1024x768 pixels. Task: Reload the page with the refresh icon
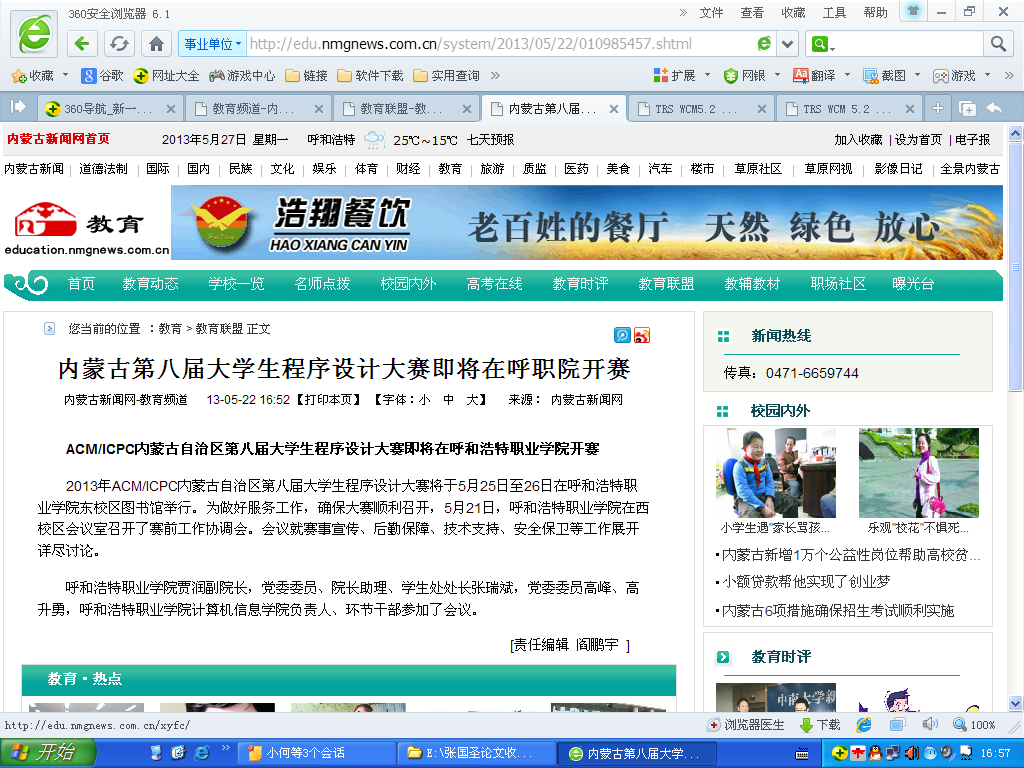coord(119,44)
